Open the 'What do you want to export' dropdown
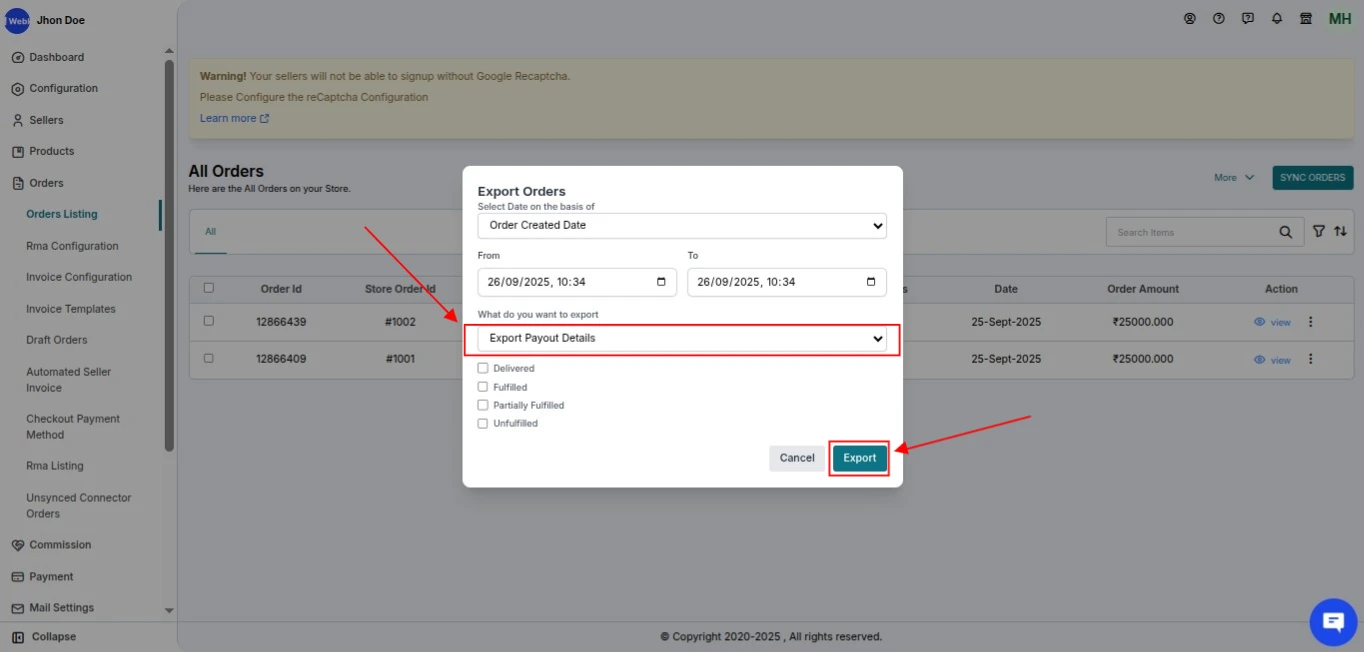Image resolution: width=1365 pixels, height=653 pixels. pos(681,339)
